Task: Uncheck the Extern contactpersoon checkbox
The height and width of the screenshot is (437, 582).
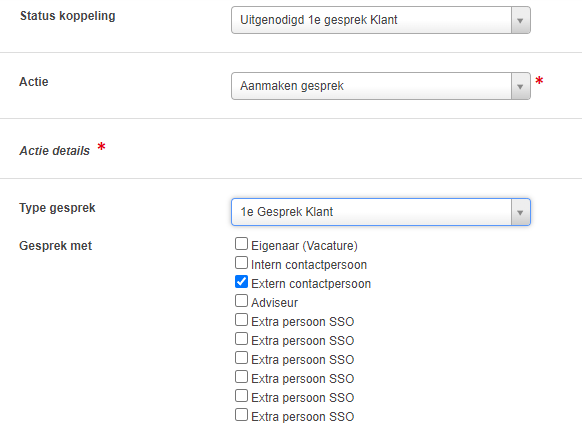Action: [241, 282]
